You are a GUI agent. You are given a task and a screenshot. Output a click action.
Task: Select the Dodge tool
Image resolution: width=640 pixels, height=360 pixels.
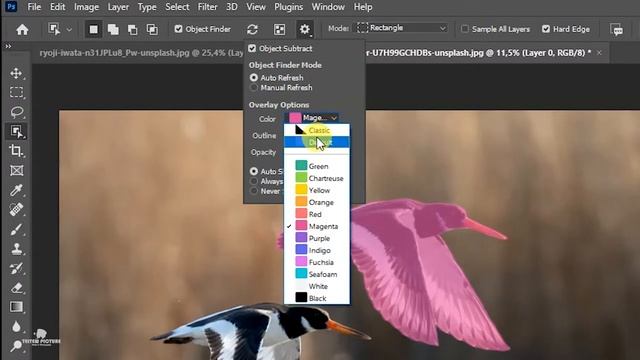16,346
